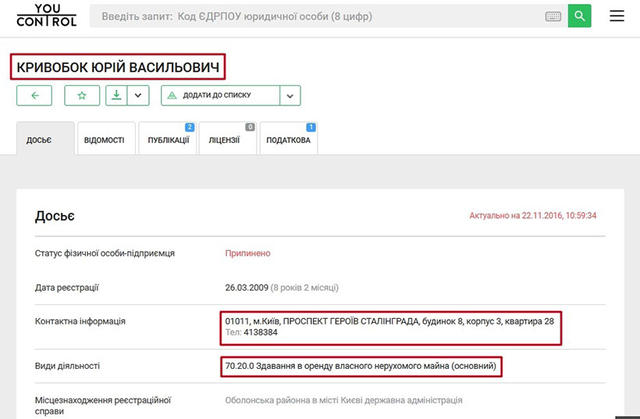
Task: Click the green search magnifier button
Action: pos(580,16)
